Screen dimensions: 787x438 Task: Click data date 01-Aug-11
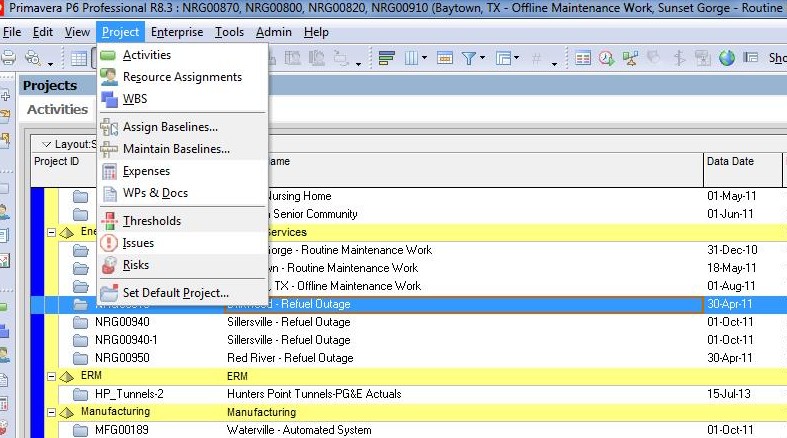[731, 286]
